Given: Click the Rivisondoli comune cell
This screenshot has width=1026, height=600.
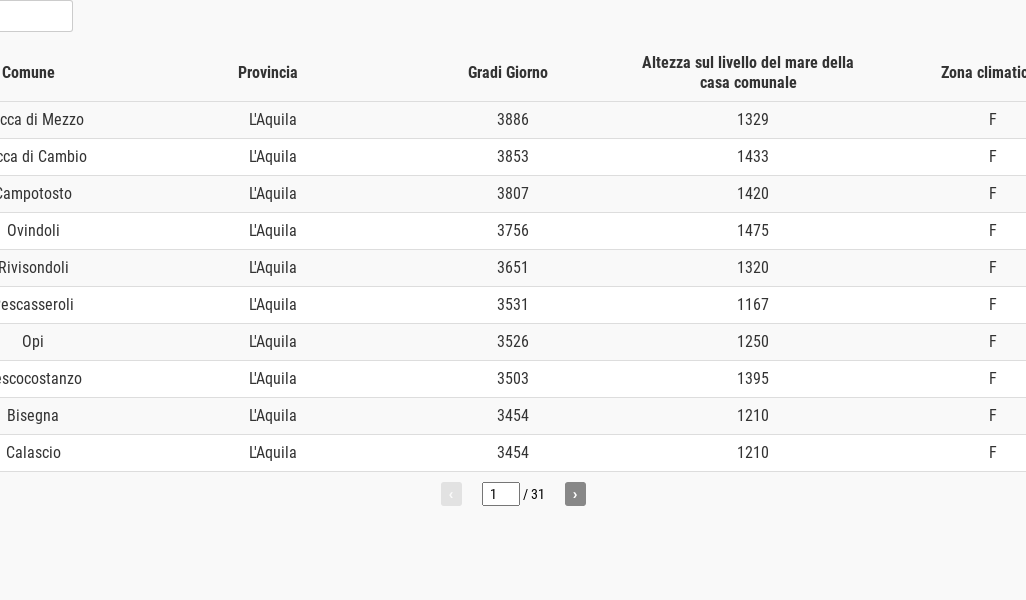Looking at the screenshot, I should pyautogui.click(x=34, y=268).
